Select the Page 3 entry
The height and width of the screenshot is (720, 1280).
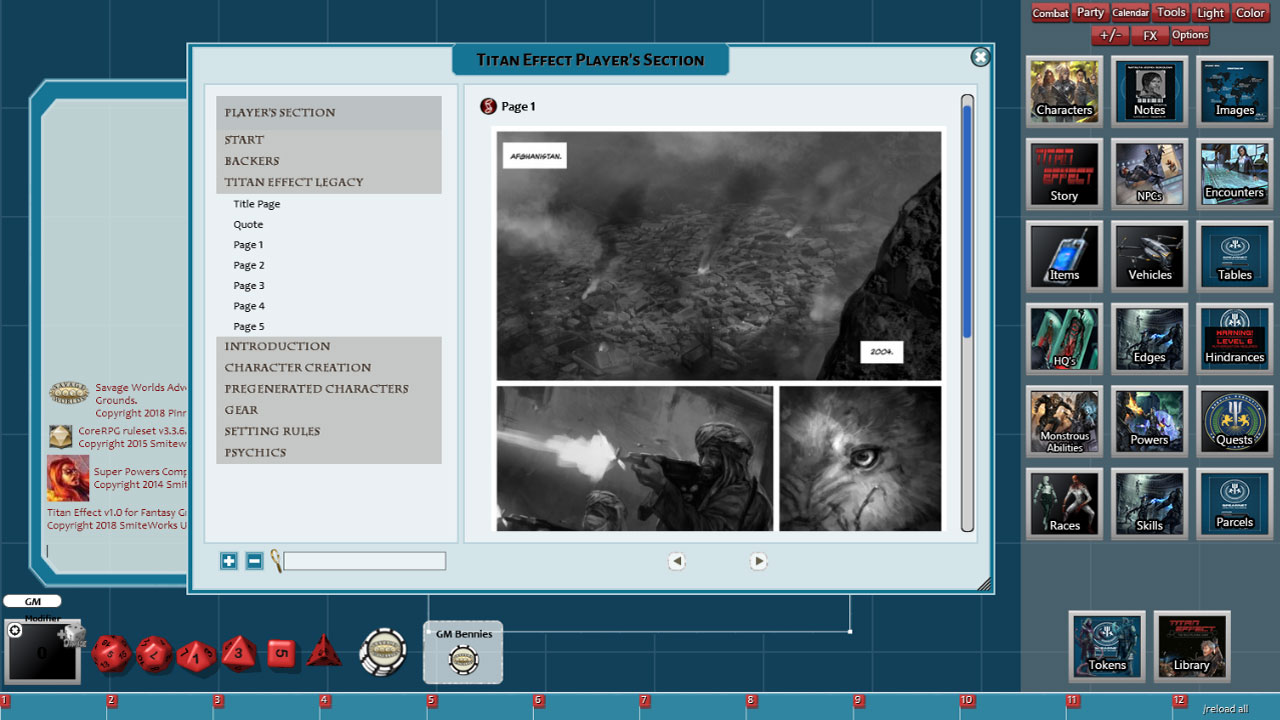(248, 285)
